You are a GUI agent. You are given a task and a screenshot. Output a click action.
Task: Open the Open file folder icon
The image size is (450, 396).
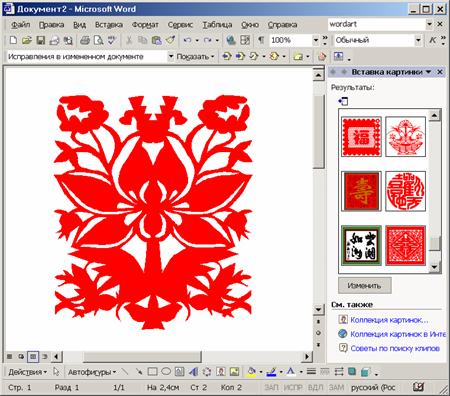click(x=27, y=40)
